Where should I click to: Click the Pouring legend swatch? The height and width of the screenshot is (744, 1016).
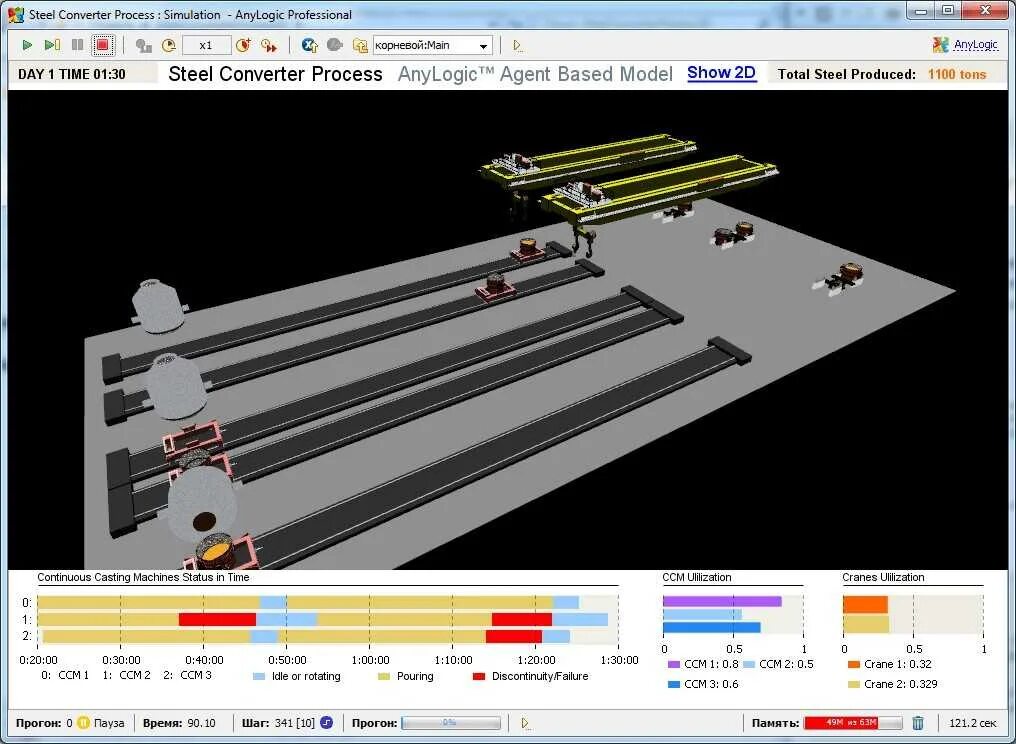[x=384, y=677]
